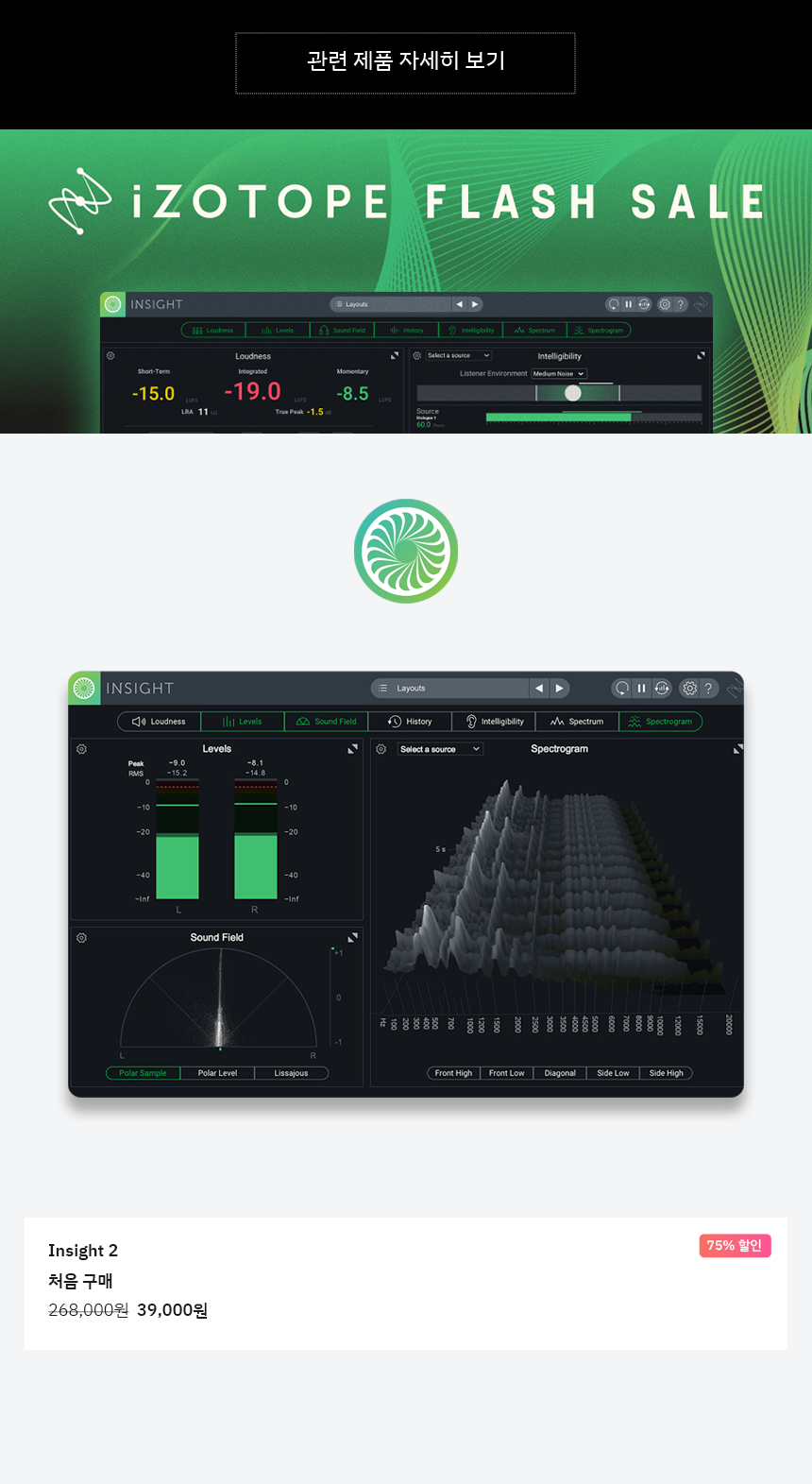Click the 39,000원 sale price
Viewport: 812px width, 1484px height.
tap(173, 1310)
